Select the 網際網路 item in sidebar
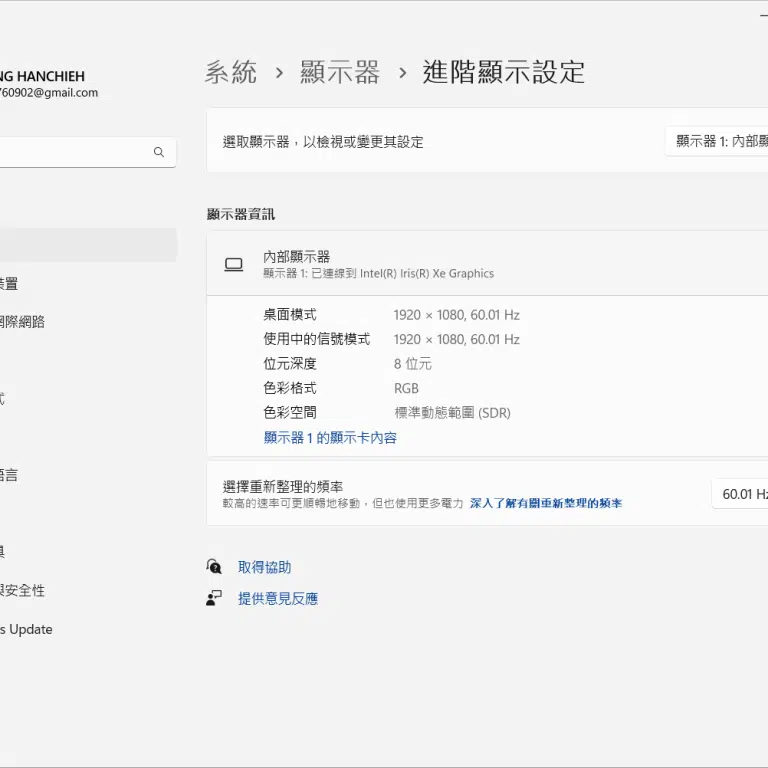Viewport: 768px width, 768px height. tap(22, 322)
